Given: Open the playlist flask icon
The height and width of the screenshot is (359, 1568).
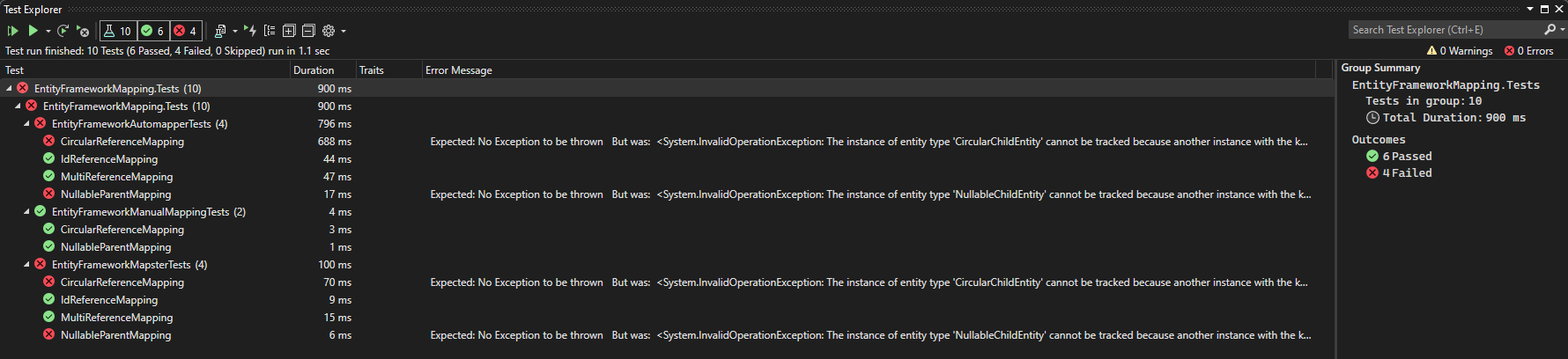Looking at the screenshot, I should click(x=220, y=31).
